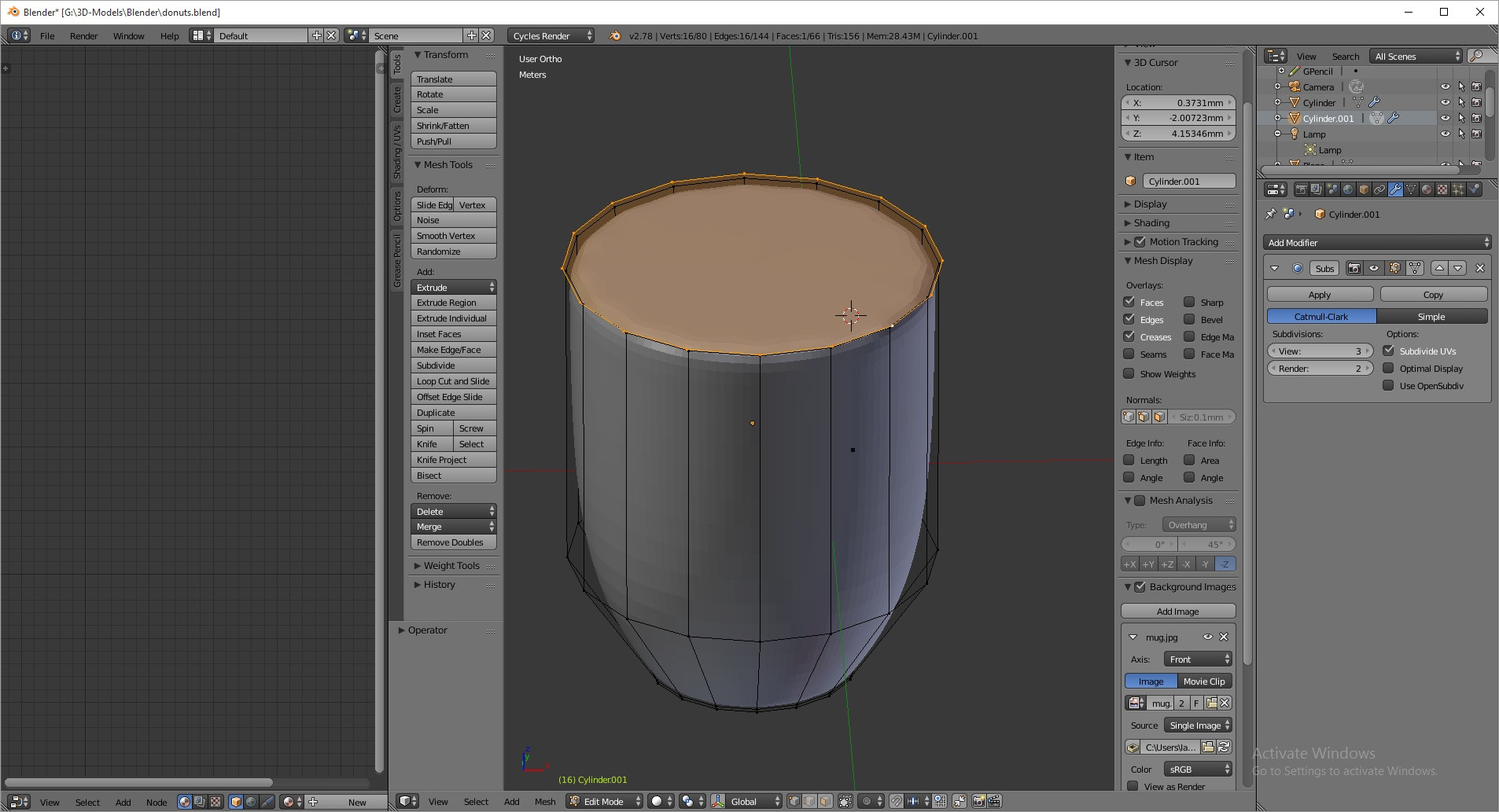
Task: Reload the mug.jpg image file icon
Action: [x=1224, y=747]
